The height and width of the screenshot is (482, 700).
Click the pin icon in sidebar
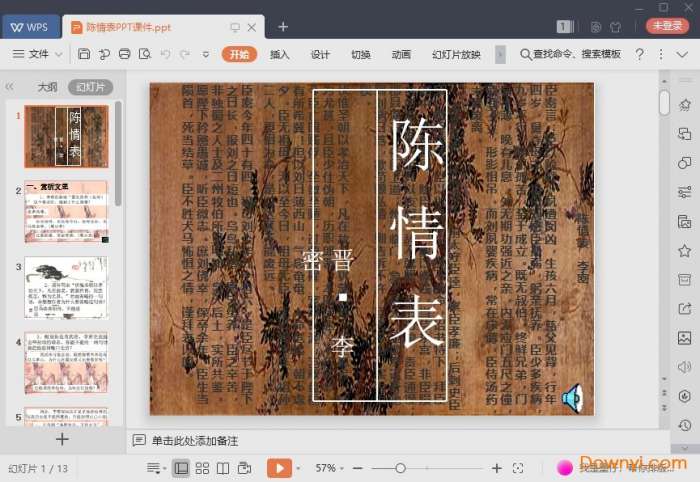(x=684, y=105)
